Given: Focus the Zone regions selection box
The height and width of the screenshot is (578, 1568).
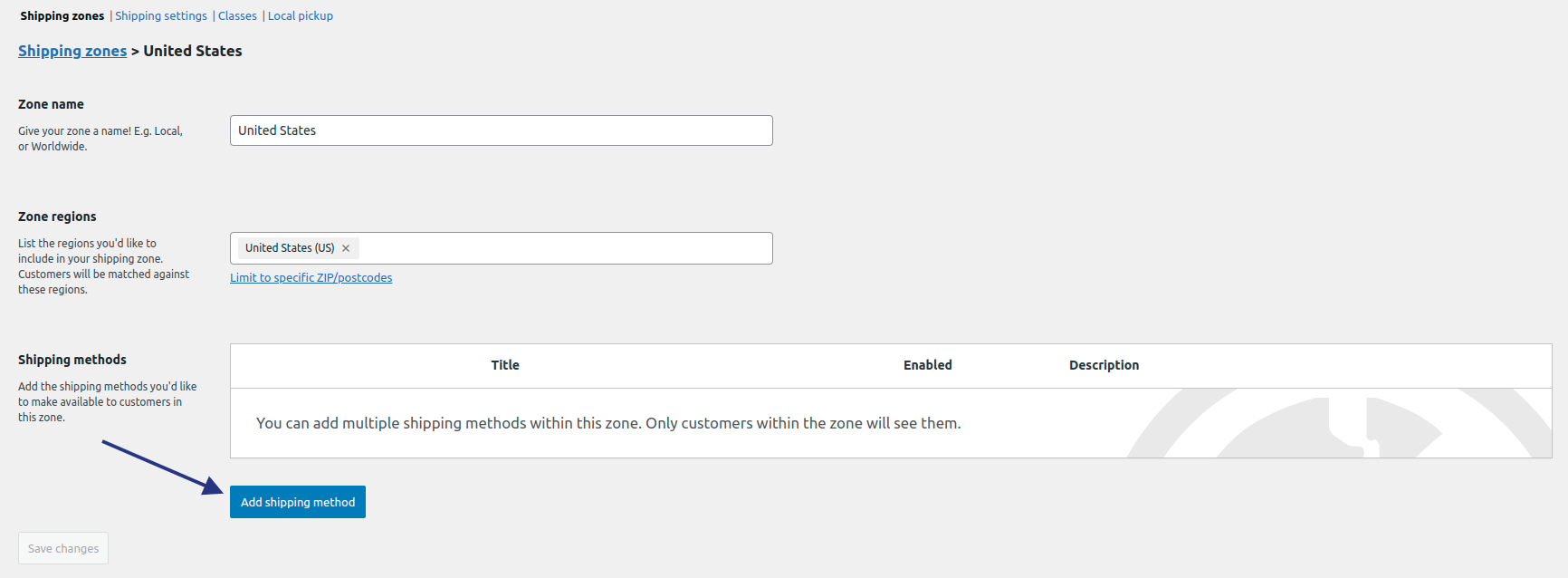Looking at the screenshot, I should [561, 248].
